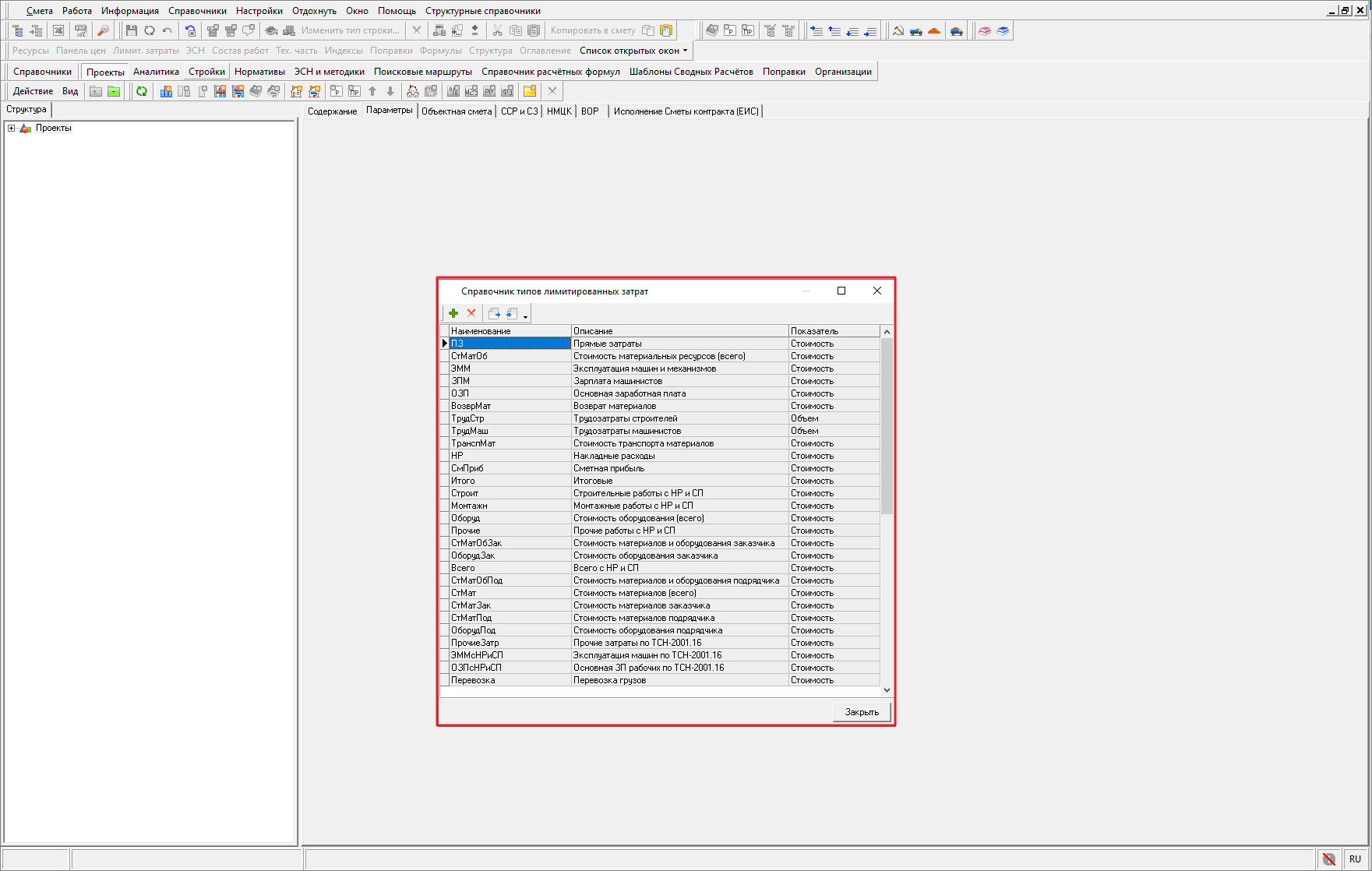1372x871 pixels.
Task: Select the Накладные расходы row
Action: pos(614,456)
